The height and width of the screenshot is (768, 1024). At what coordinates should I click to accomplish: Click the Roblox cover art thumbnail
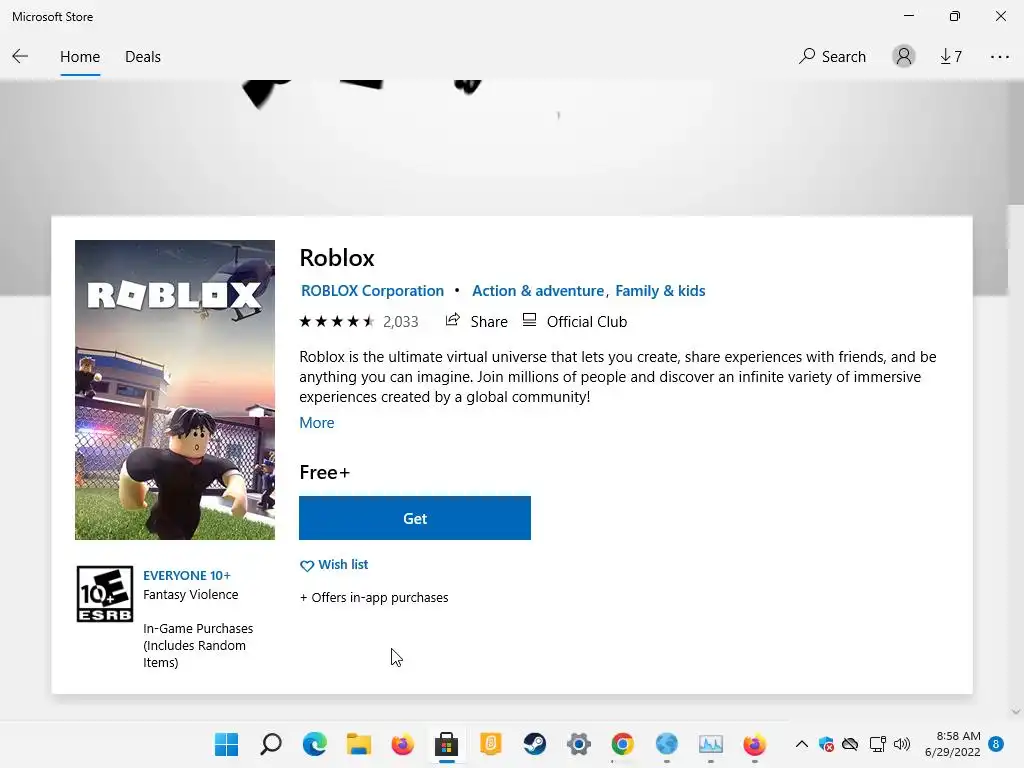coord(175,390)
